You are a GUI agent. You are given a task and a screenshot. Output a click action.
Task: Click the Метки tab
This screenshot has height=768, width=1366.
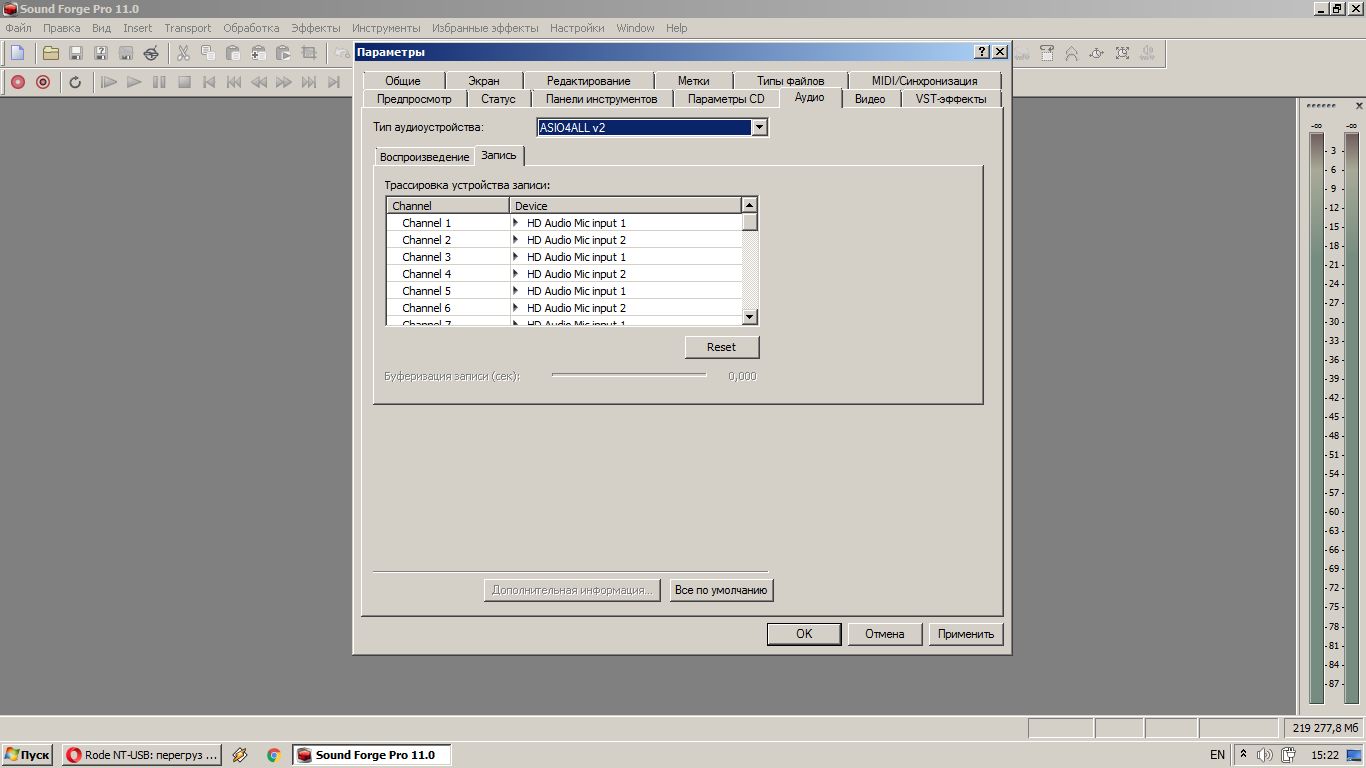[x=693, y=81]
